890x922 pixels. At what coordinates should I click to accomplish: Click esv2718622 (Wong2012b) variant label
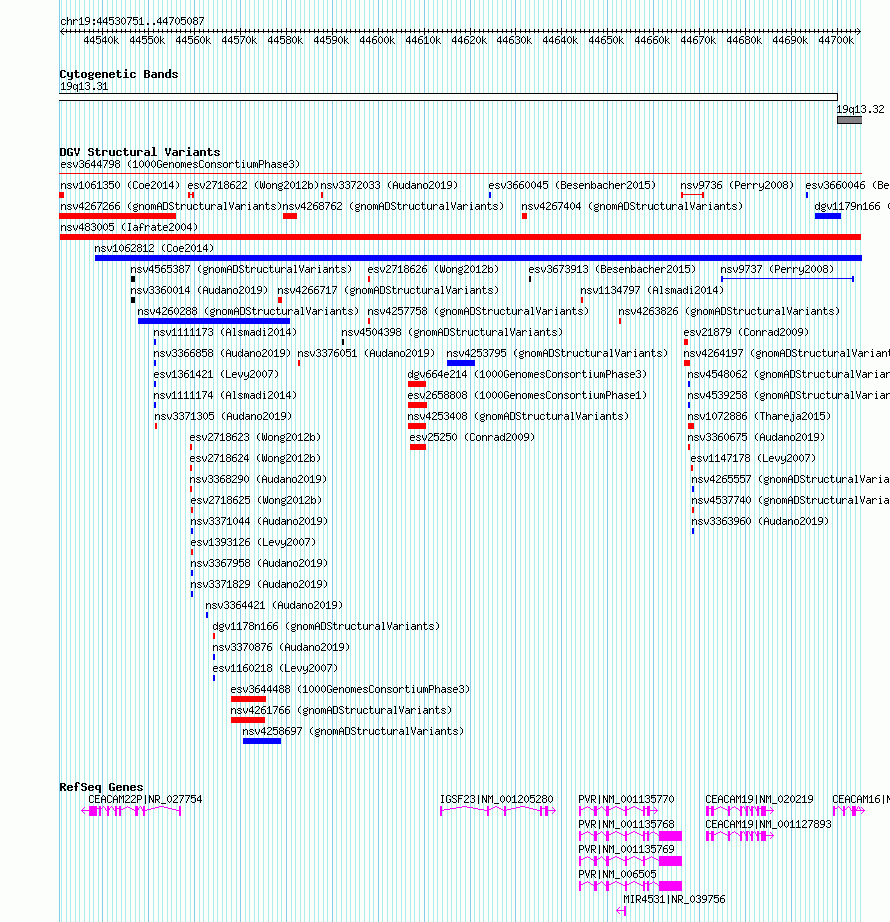[x=253, y=185]
